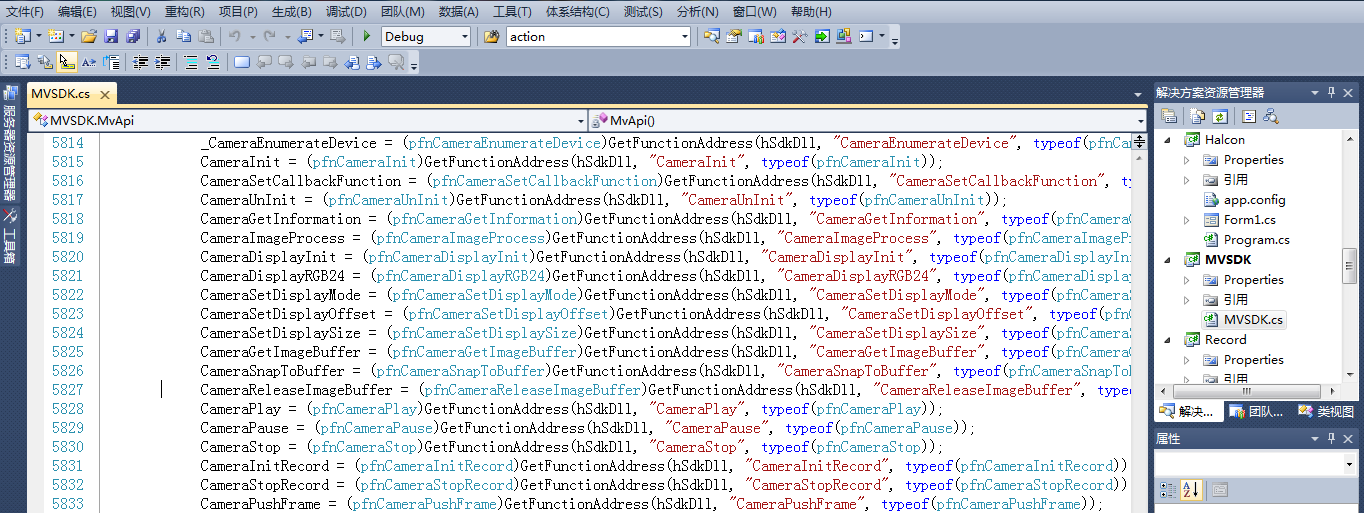
Task: Decrease line indent using toolbar icon
Action: [x=140, y=62]
